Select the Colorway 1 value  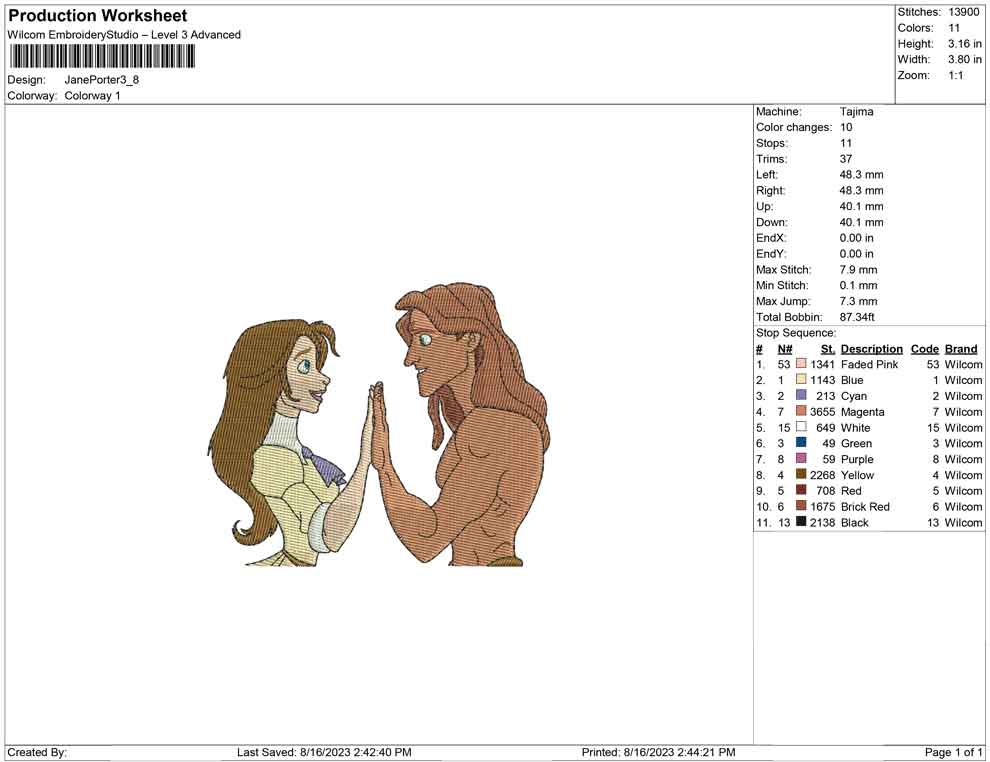point(92,96)
